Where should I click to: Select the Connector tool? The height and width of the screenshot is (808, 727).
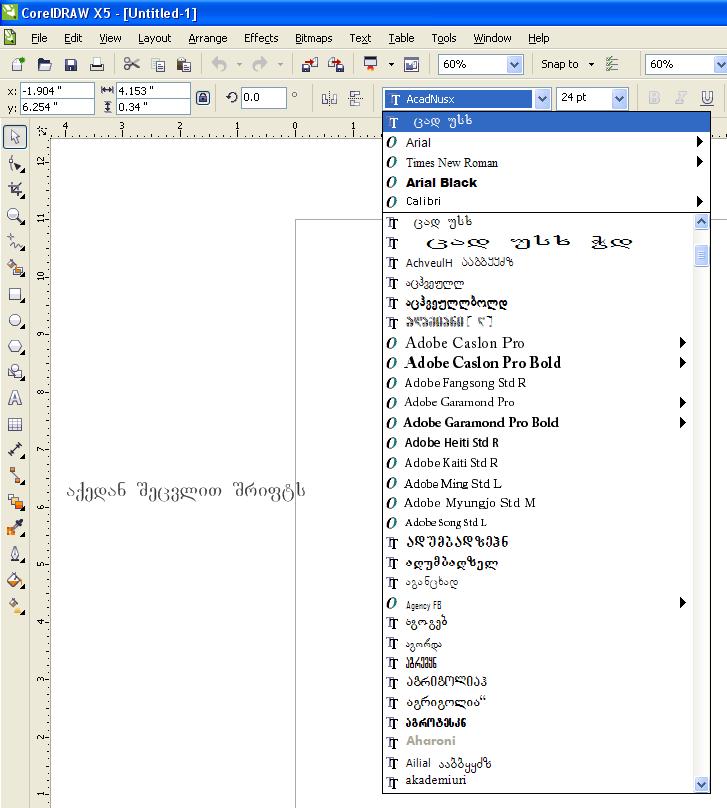coord(15,476)
